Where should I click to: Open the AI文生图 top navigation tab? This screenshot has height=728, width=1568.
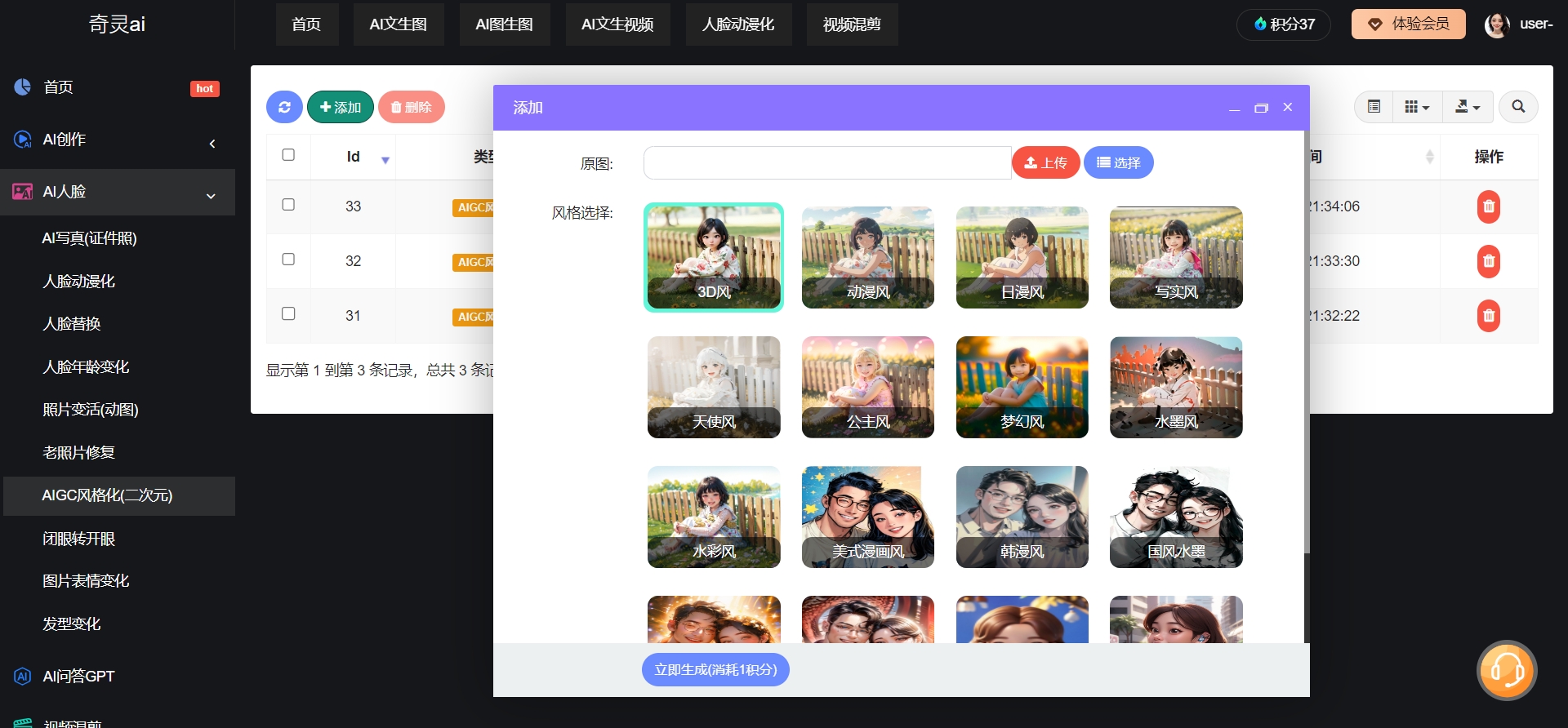399,24
